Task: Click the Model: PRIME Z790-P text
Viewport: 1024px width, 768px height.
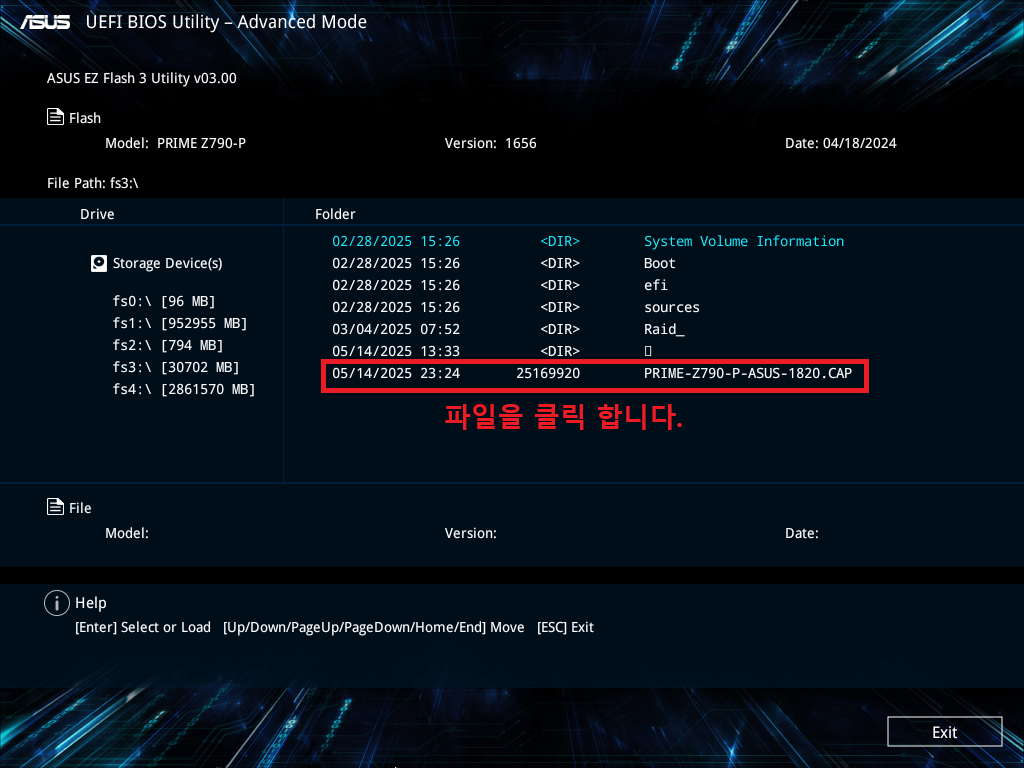Action: click(x=176, y=143)
